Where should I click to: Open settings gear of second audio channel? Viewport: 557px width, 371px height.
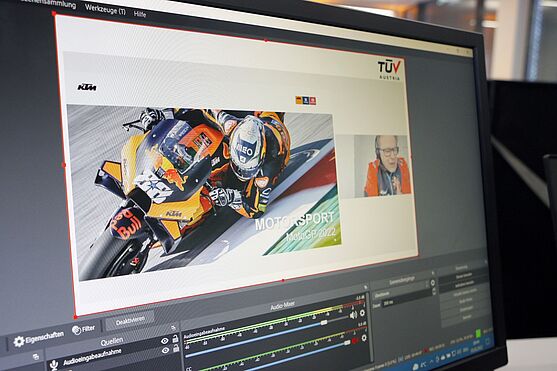[x=364, y=338]
